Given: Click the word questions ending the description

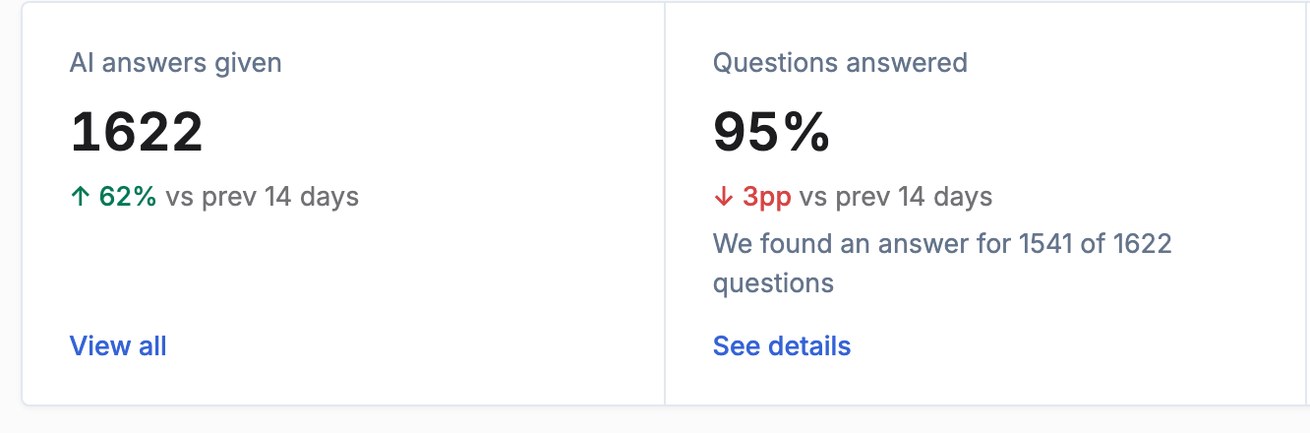Looking at the screenshot, I should pyautogui.click(x=773, y=283).
